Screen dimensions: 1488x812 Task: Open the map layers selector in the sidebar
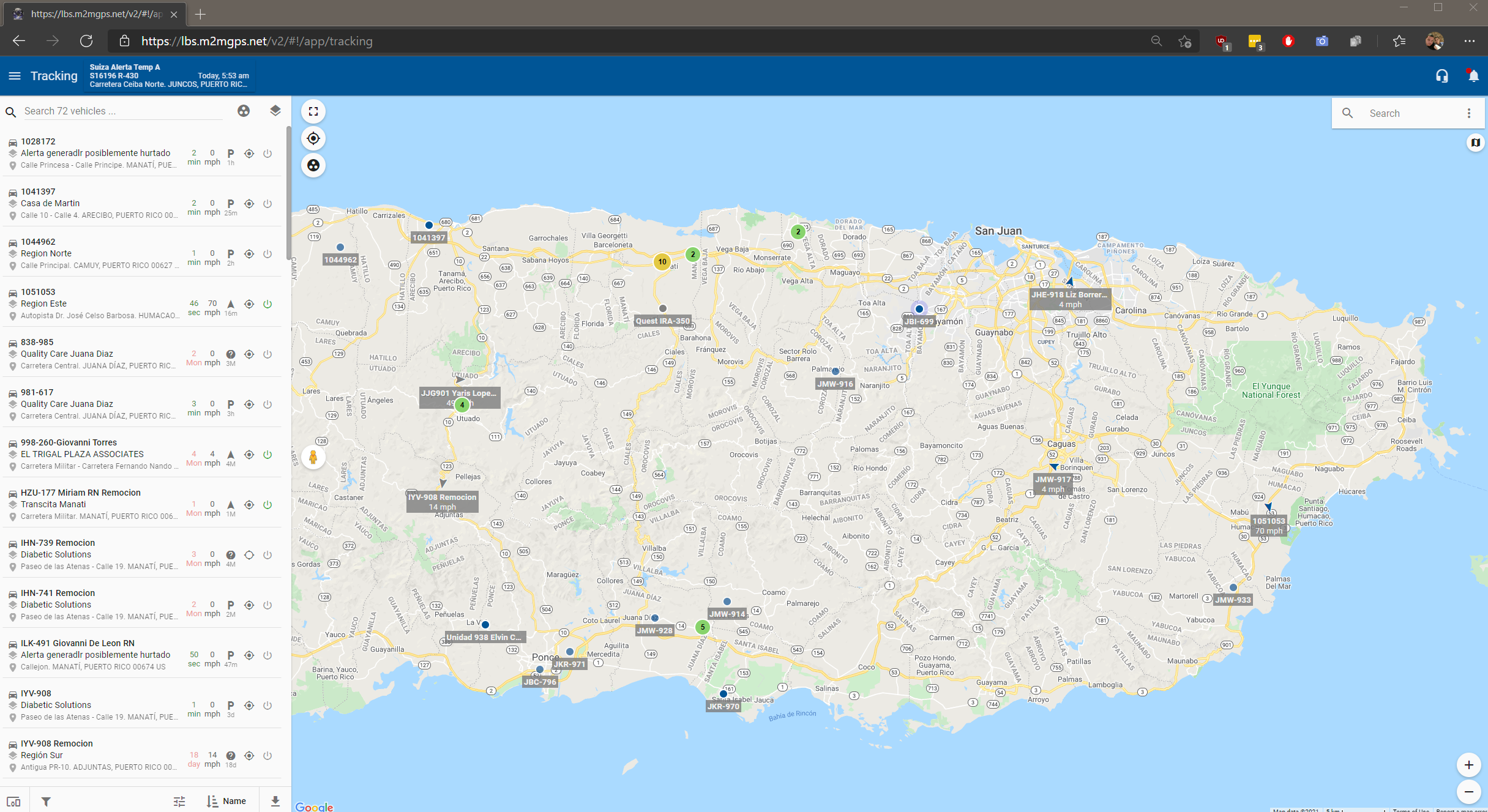pos(275,110)
